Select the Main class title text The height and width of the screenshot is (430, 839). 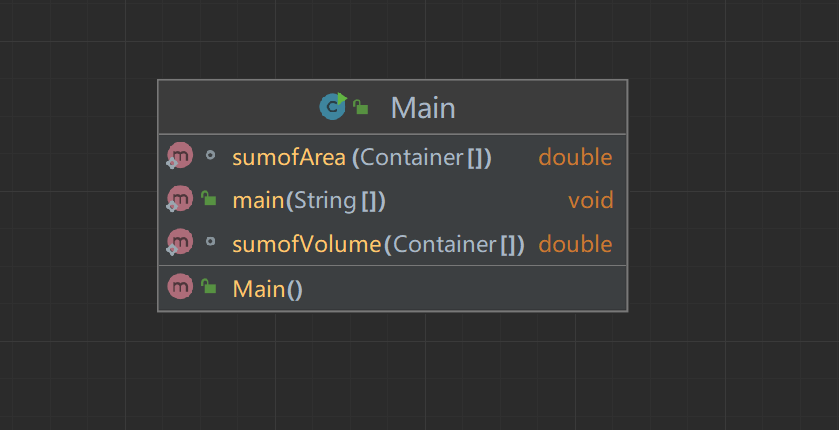click(423, 107)
